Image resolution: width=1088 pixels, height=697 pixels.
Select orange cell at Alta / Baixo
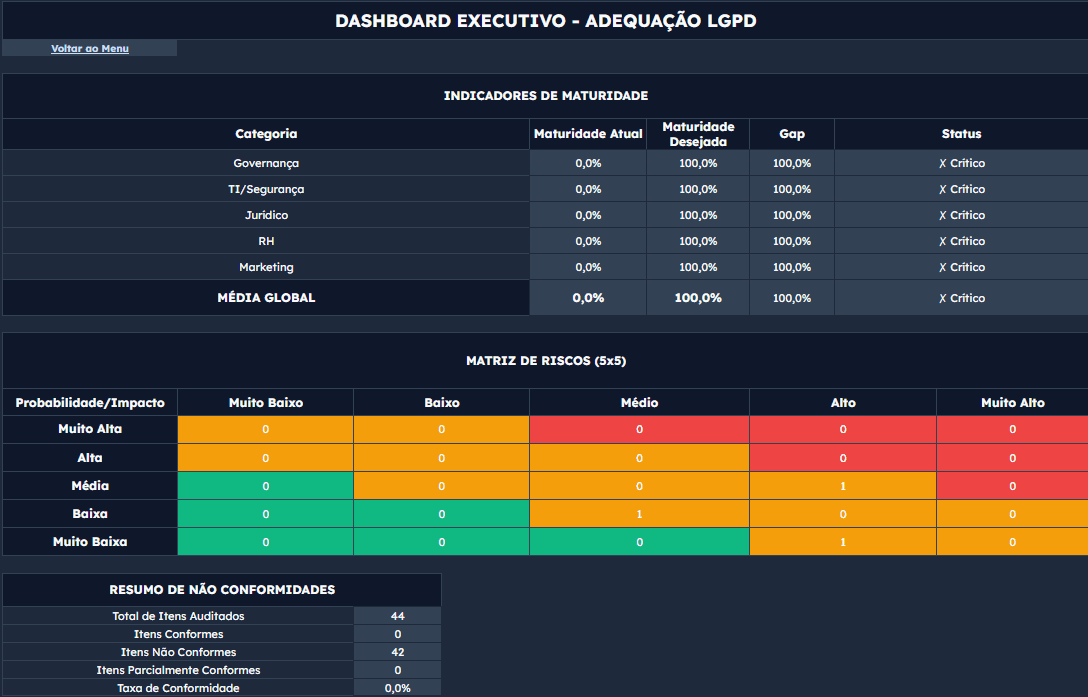[441, 458]
